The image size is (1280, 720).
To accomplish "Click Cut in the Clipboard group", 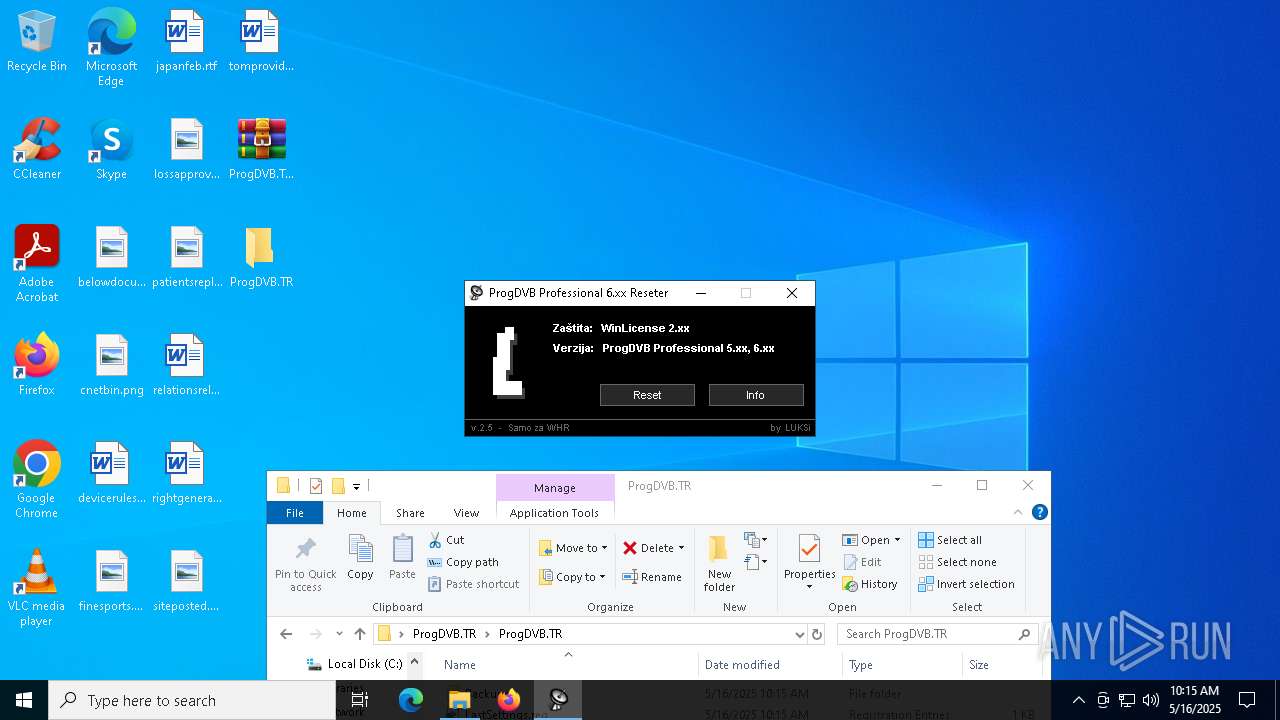I will 447,540.
